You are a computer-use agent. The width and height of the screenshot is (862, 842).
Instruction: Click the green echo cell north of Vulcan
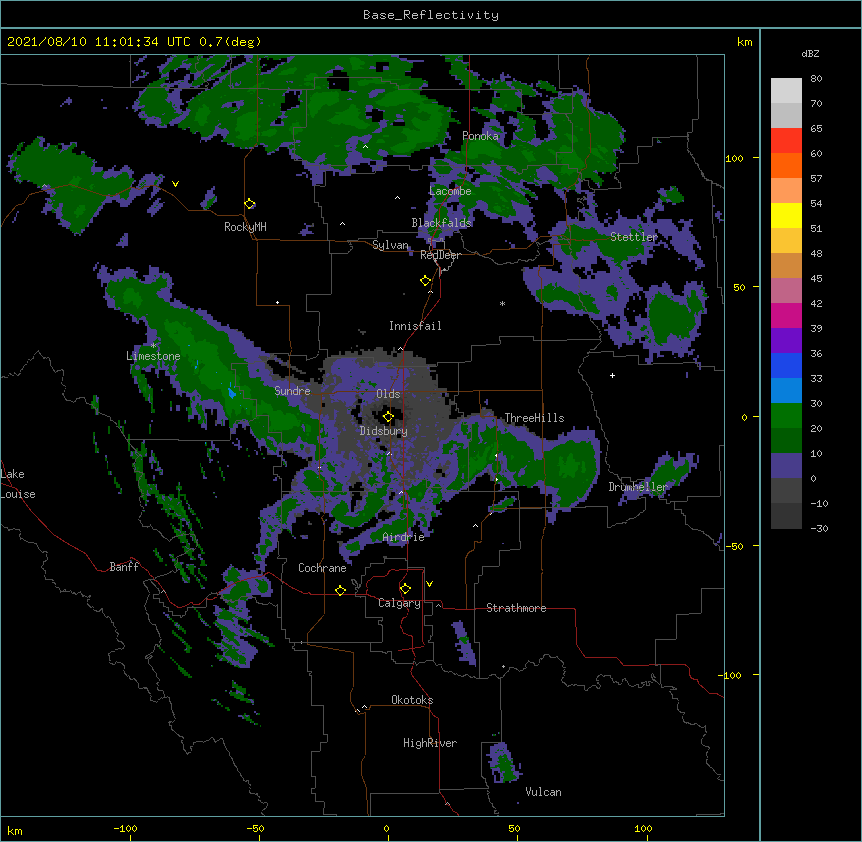click(503, 761)
